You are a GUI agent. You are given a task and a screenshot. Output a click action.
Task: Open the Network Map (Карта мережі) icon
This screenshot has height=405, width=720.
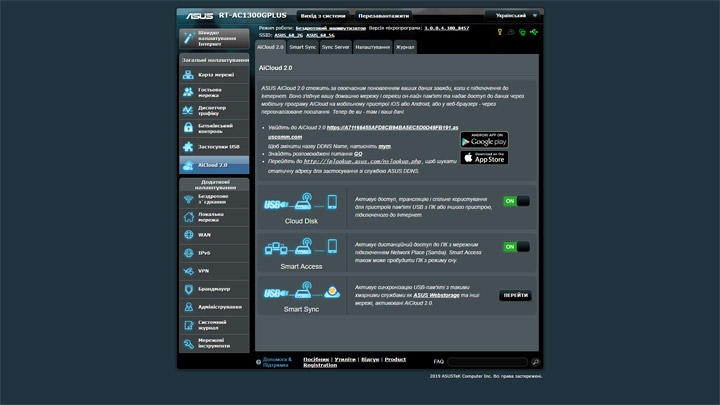point(188,74)
